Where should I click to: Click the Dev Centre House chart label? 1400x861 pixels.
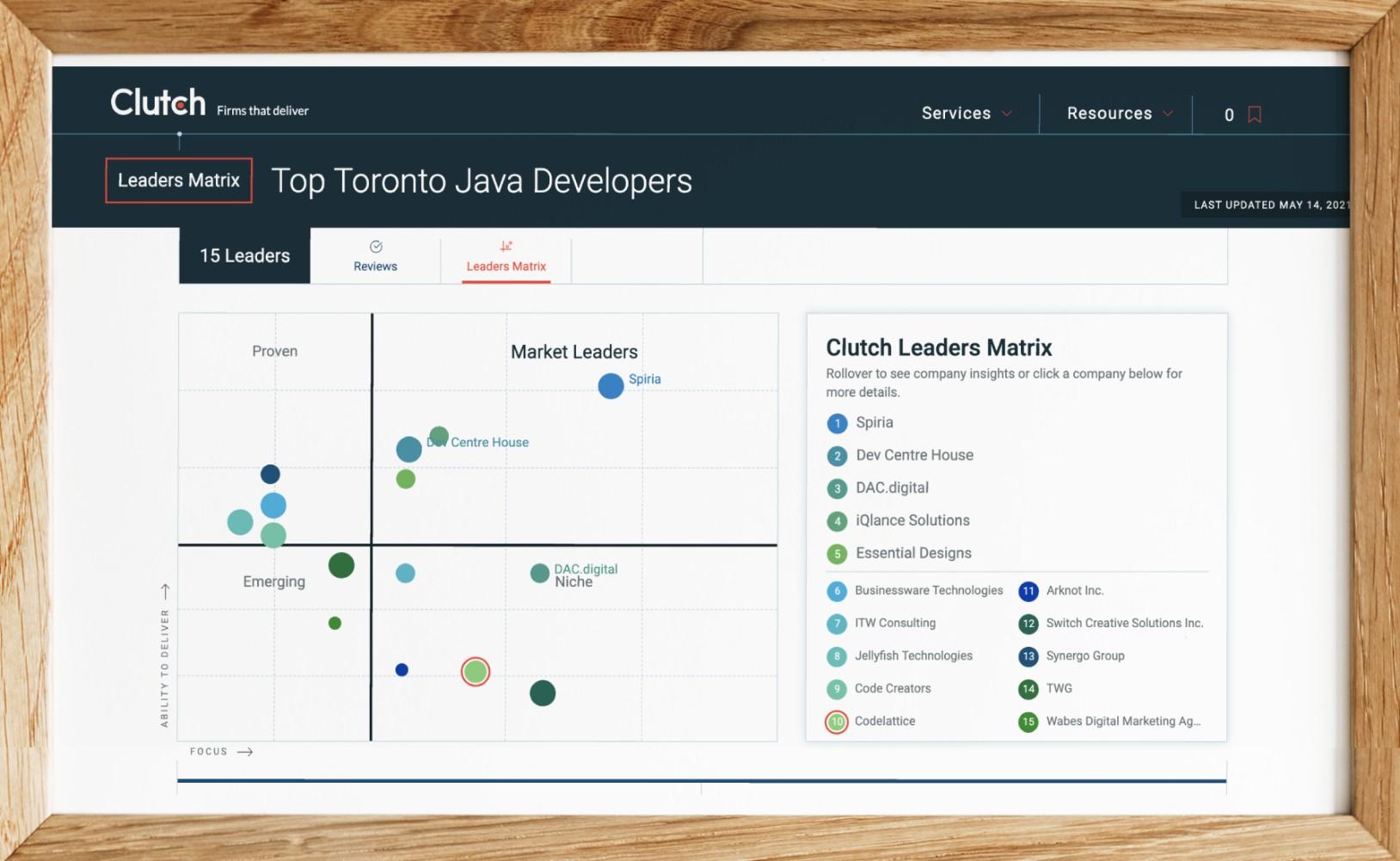point(478,442)
